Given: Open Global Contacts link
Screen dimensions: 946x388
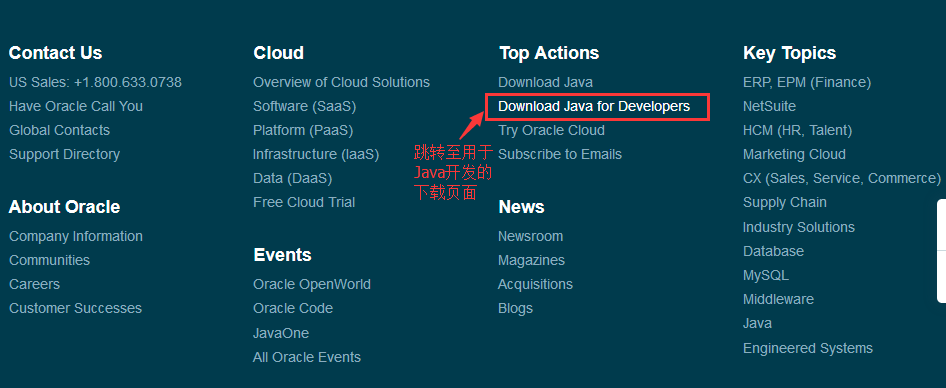Looking at the screenshot, I should click(x=59, y=130).
